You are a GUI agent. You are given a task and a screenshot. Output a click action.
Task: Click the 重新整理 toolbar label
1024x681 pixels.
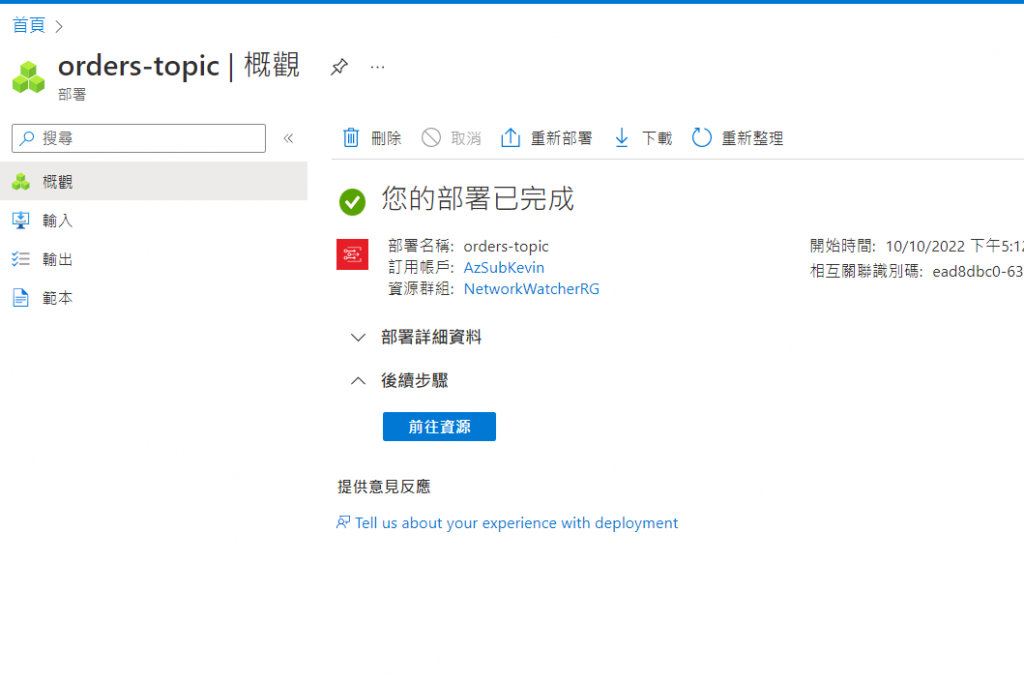(x=752, y=138)
